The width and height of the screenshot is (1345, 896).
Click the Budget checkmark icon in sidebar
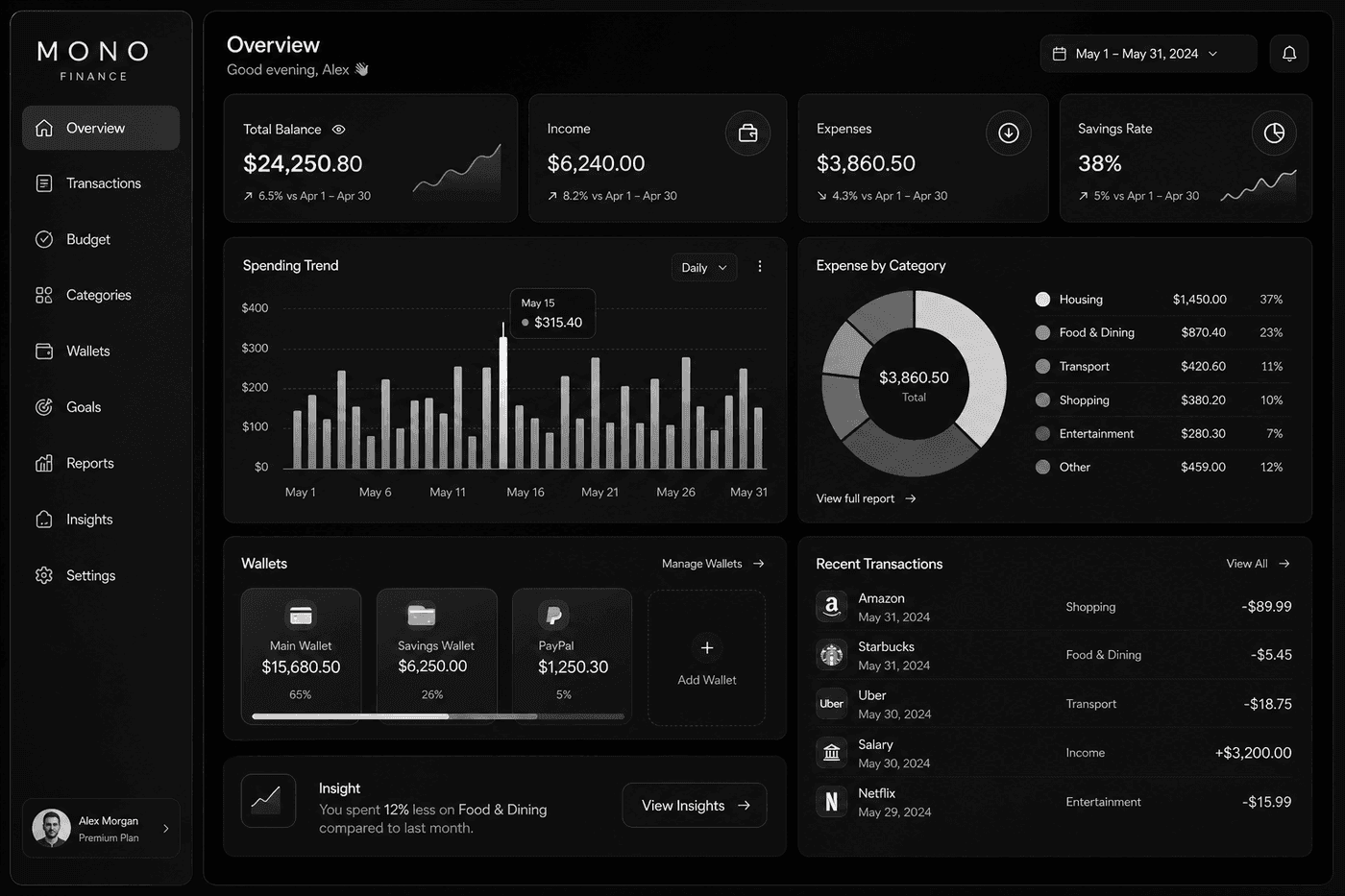click(x=44, y=239)
